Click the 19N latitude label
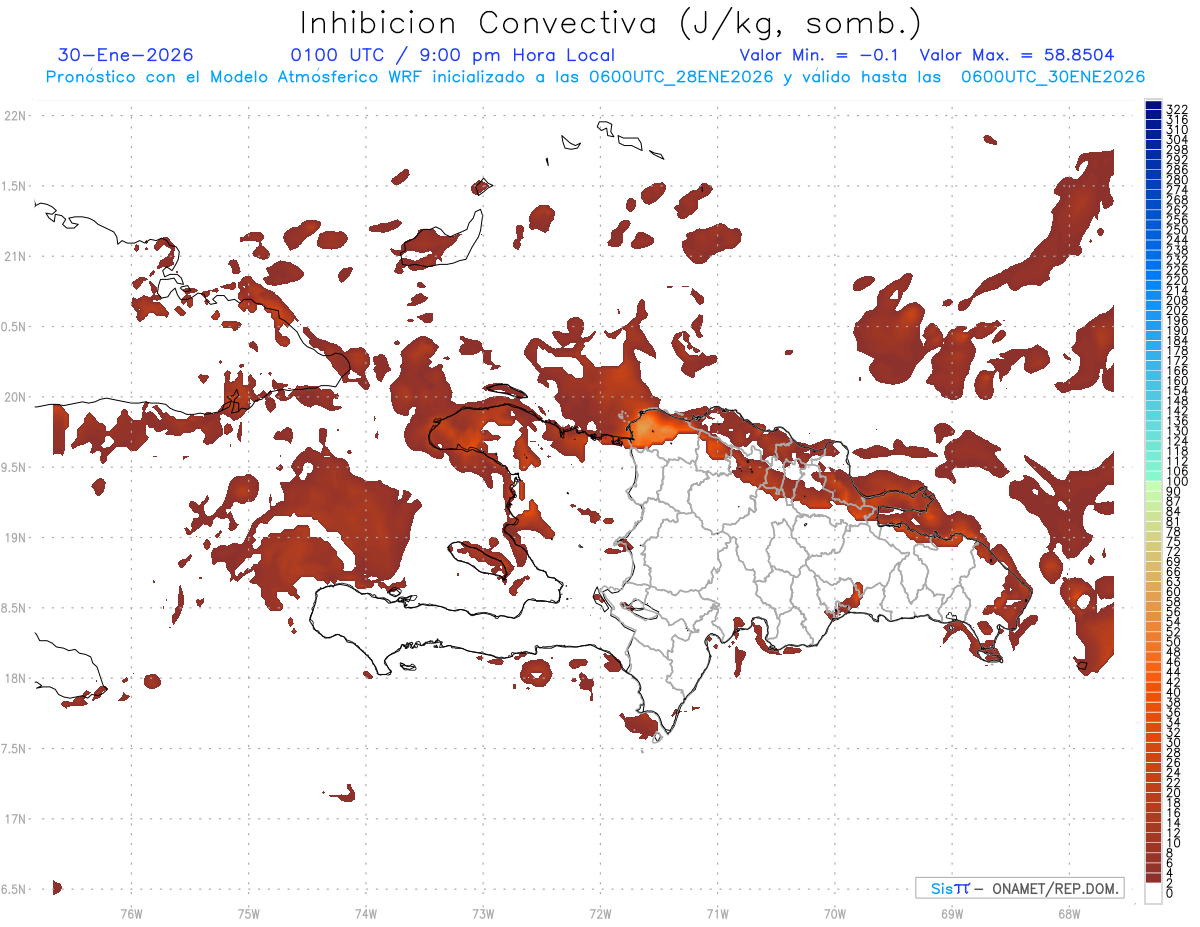The height and width of the screenshot is (927, 1200). pyautogui.click(x=15, y=537)
